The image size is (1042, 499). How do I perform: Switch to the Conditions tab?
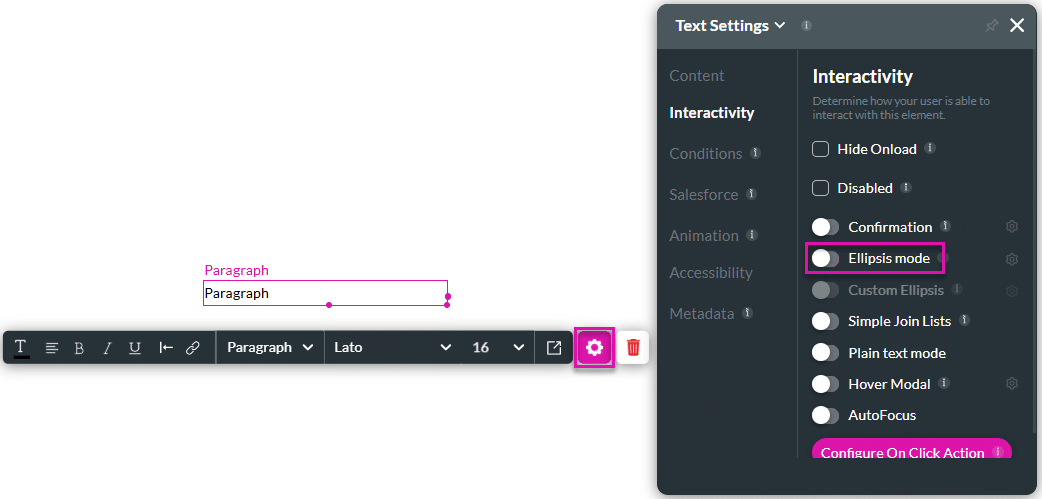[x=706, y=153]
